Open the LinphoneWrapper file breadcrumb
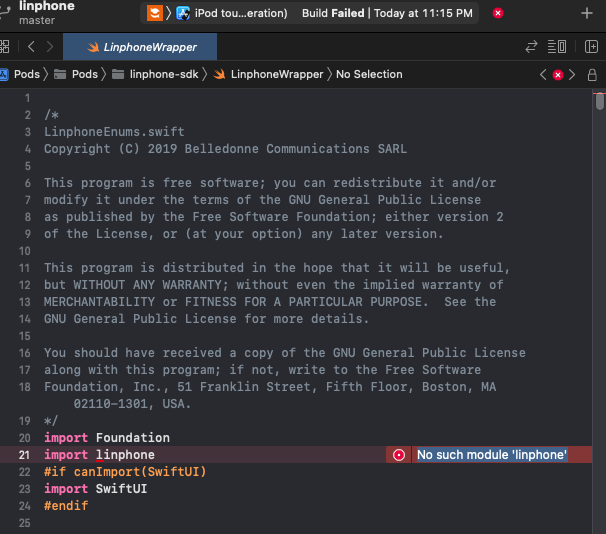The image size is (606, 534). point(269,74)
